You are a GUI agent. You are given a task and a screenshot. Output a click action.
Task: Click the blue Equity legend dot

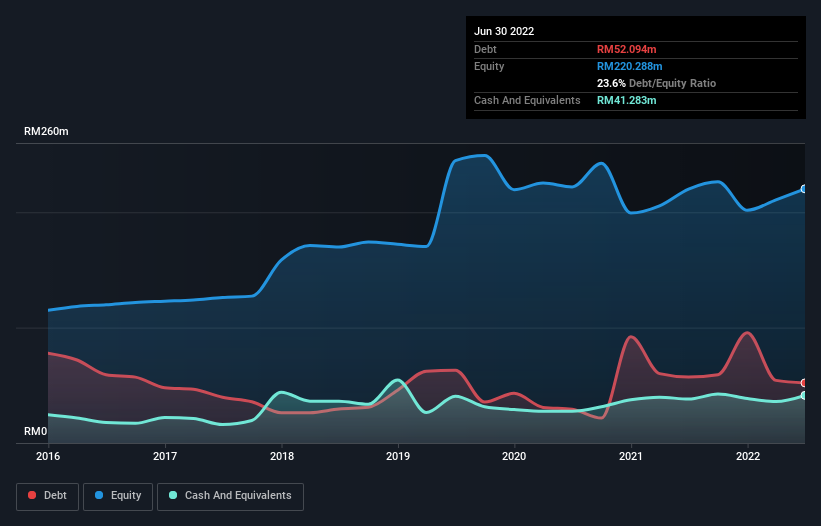[x=99, y=495]
